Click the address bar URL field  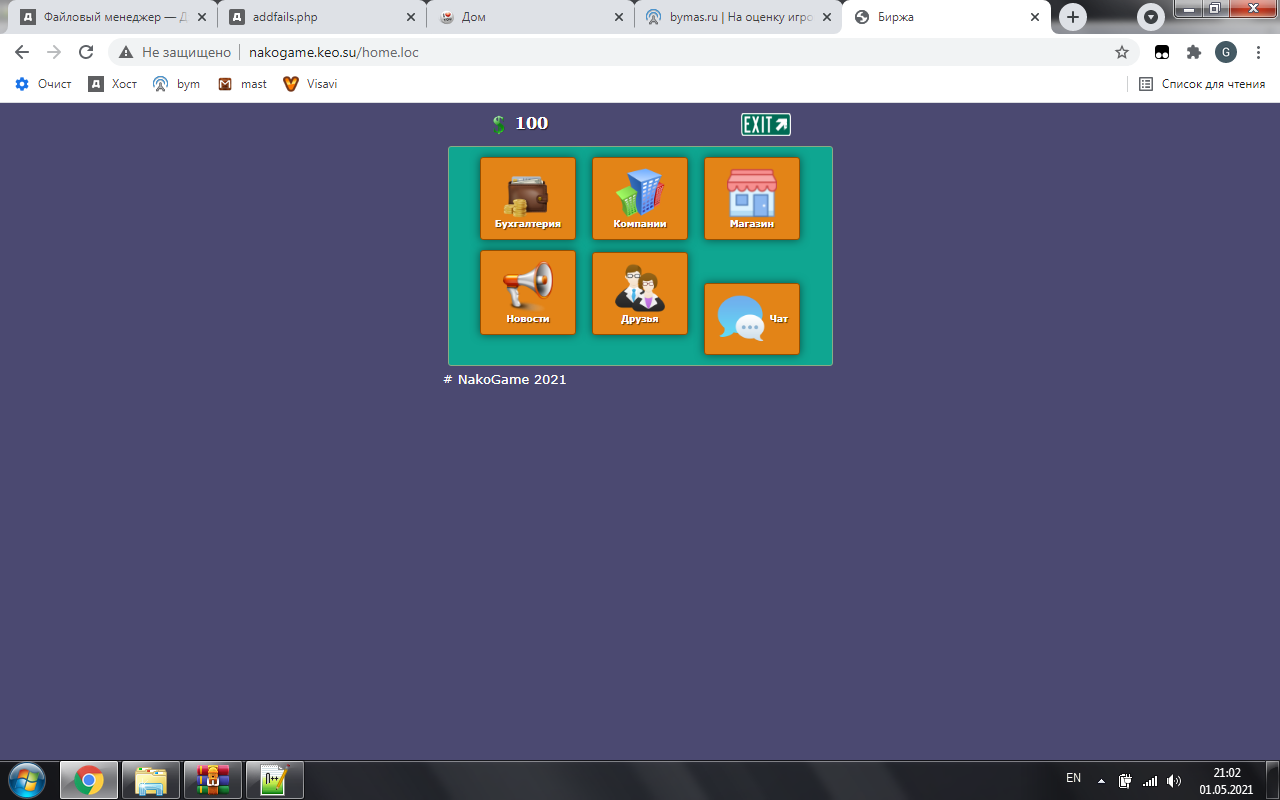click(600, 52)
